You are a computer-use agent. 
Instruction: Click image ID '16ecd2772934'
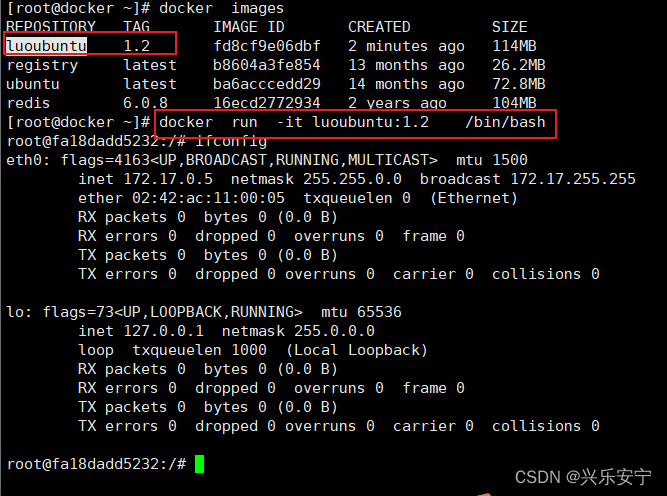point(267,103)
